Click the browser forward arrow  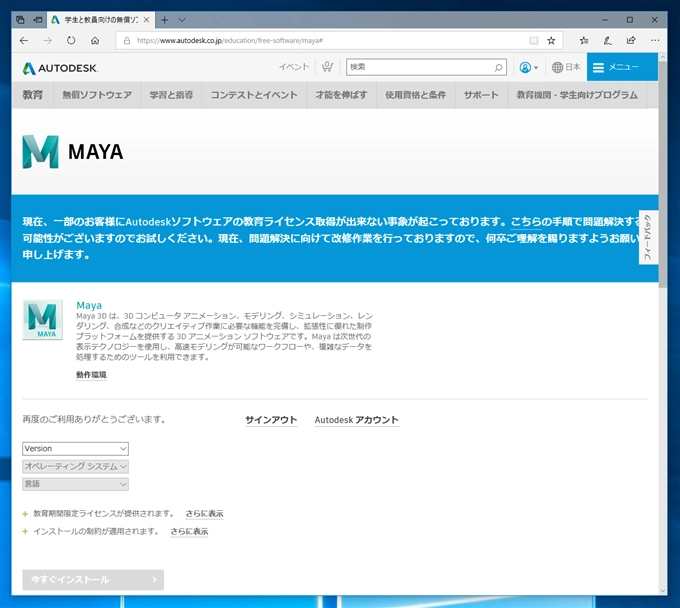(x=47, y=41)
